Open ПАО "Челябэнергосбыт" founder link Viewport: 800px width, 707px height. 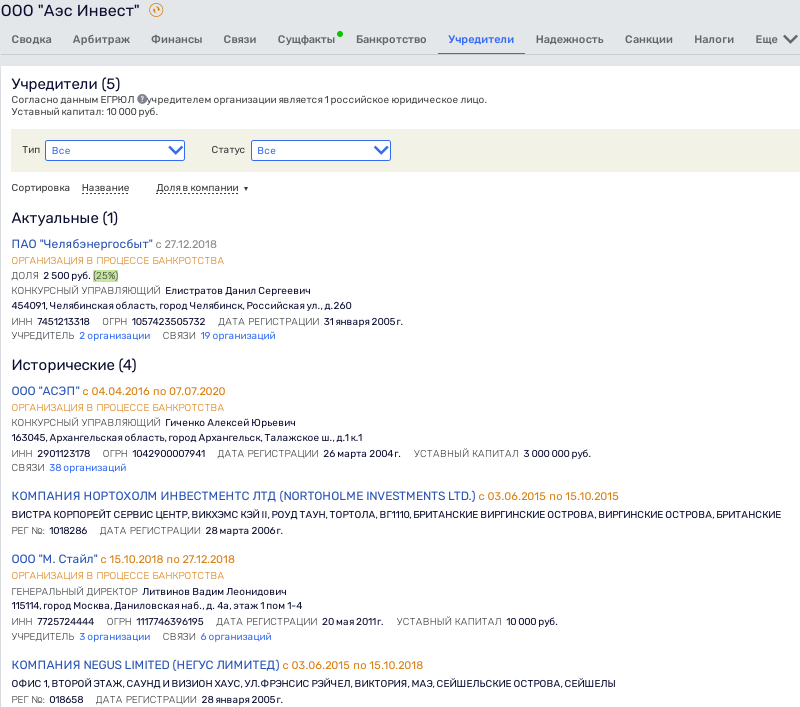pyautogui.click(x=82, y=244)
